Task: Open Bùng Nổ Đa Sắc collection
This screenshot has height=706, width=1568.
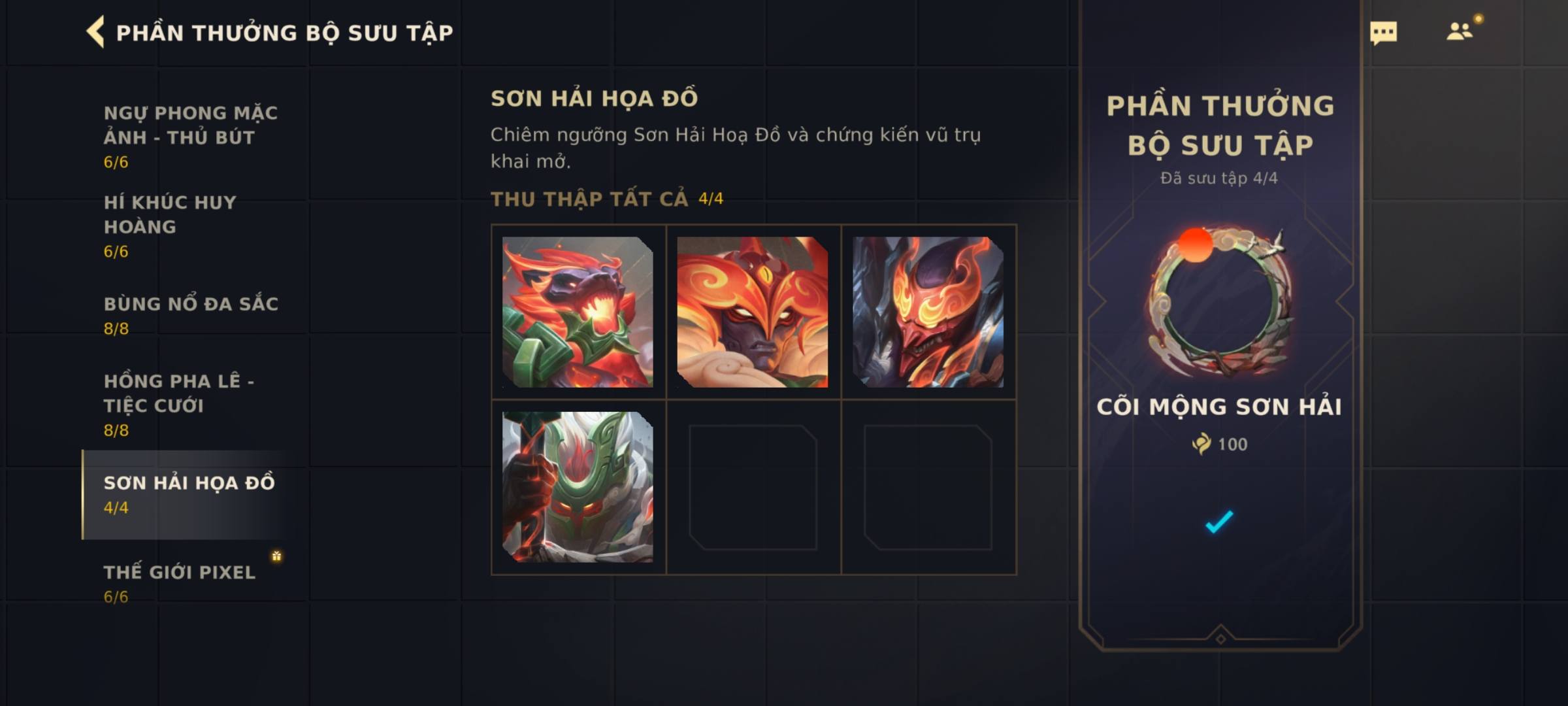Action: pos(191,316)
